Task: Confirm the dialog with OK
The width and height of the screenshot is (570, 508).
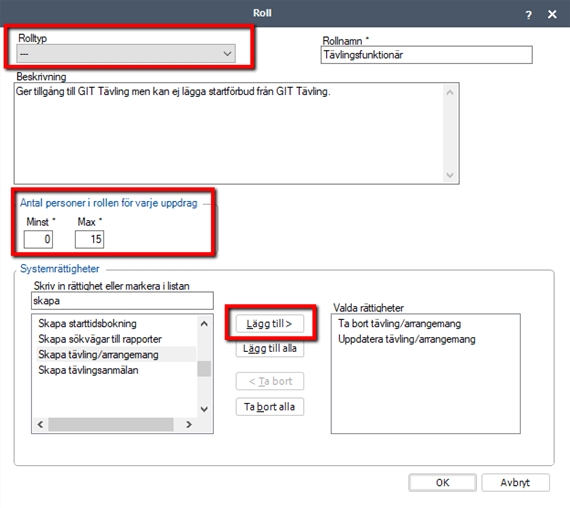Action: click(x=442, y=483)
